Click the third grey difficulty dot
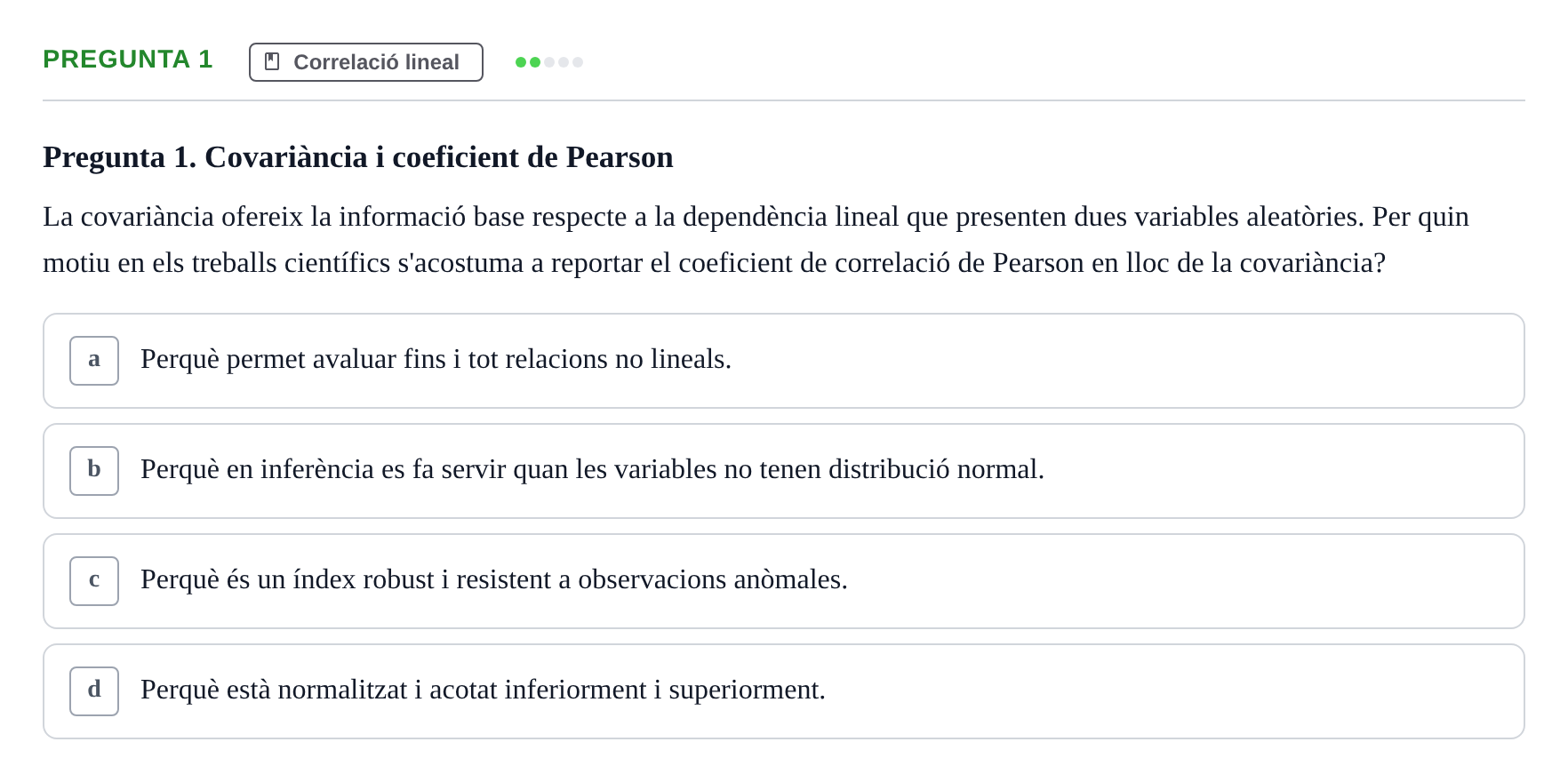The image size is (1568, 782). [x=549, y=62]
